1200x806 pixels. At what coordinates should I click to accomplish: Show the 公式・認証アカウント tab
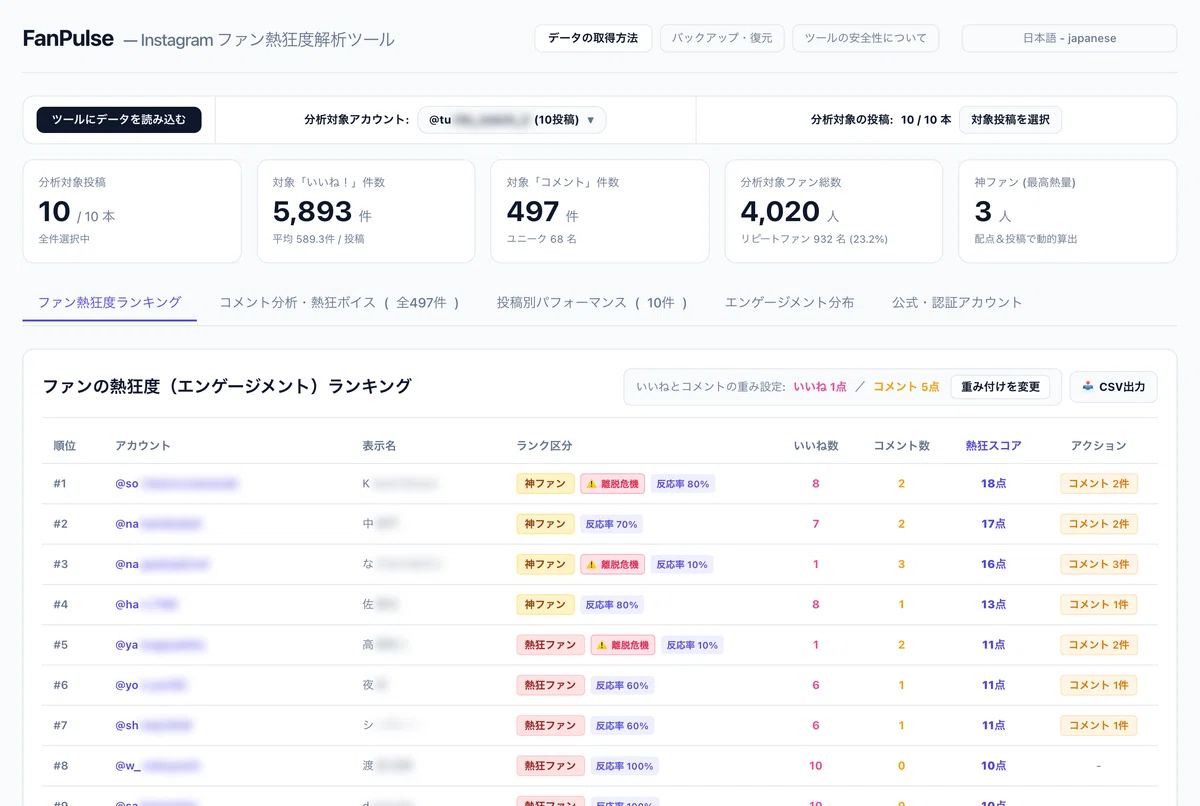point(957,302)
